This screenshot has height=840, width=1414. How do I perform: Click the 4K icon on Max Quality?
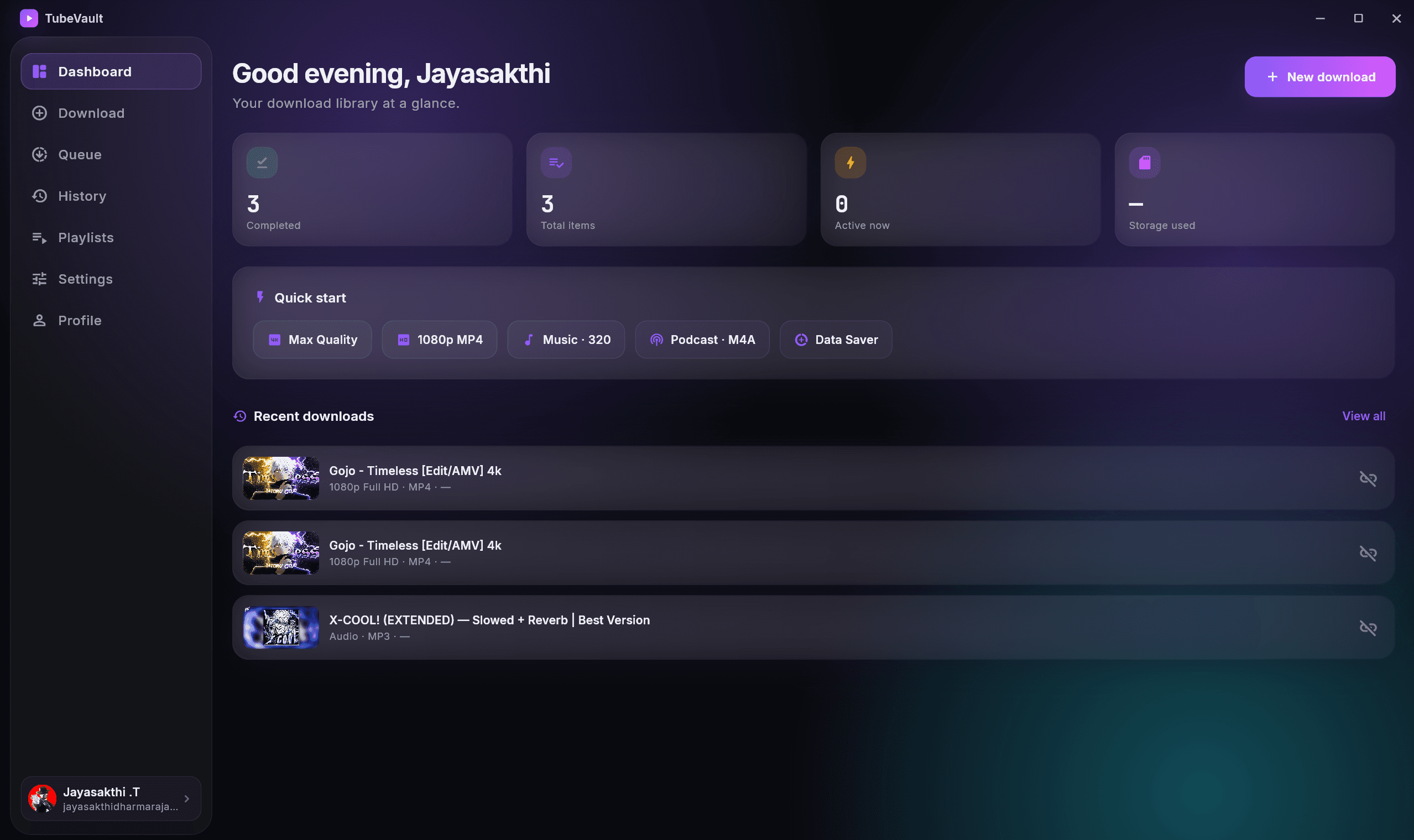point(274,340)
